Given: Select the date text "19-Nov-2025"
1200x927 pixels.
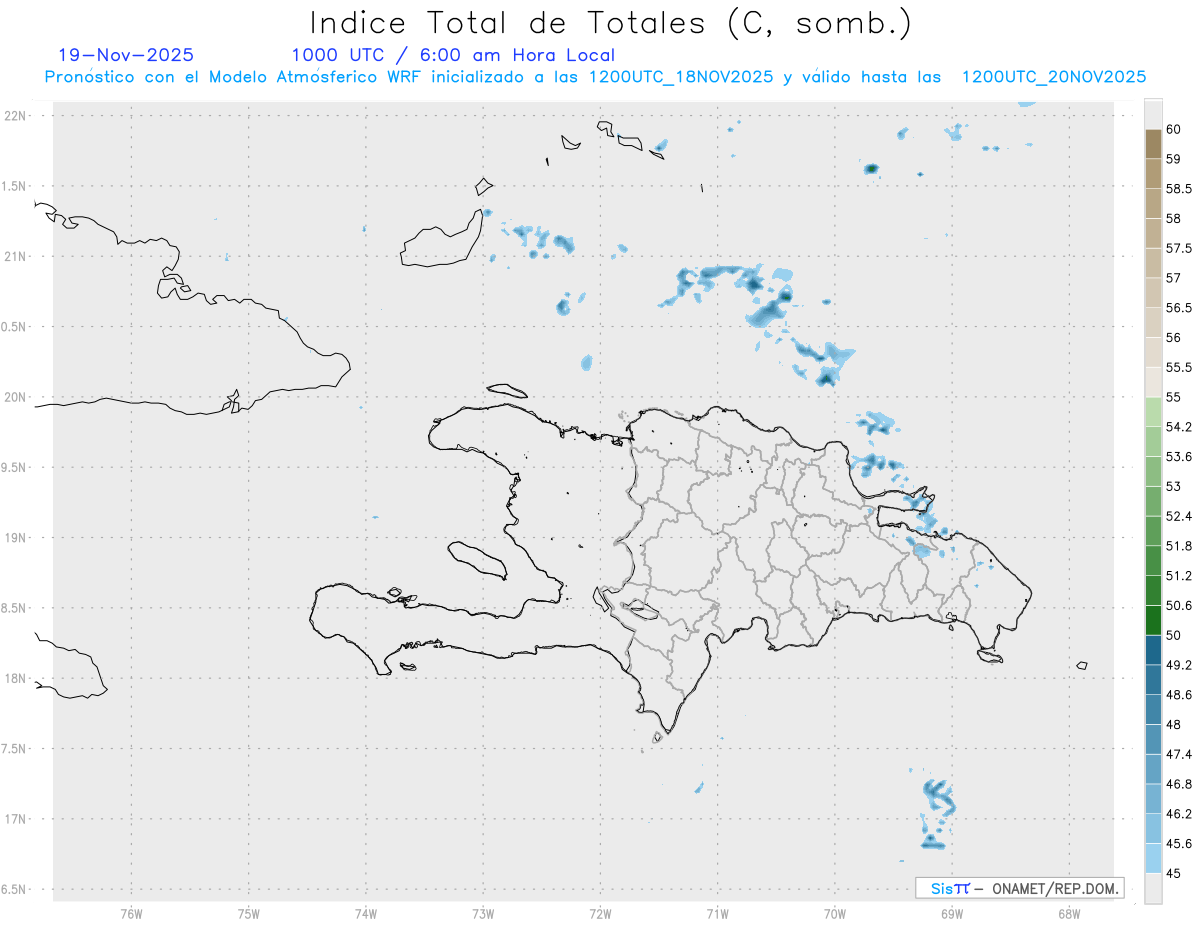Looking at the screenshot, I should pos(126,55).
